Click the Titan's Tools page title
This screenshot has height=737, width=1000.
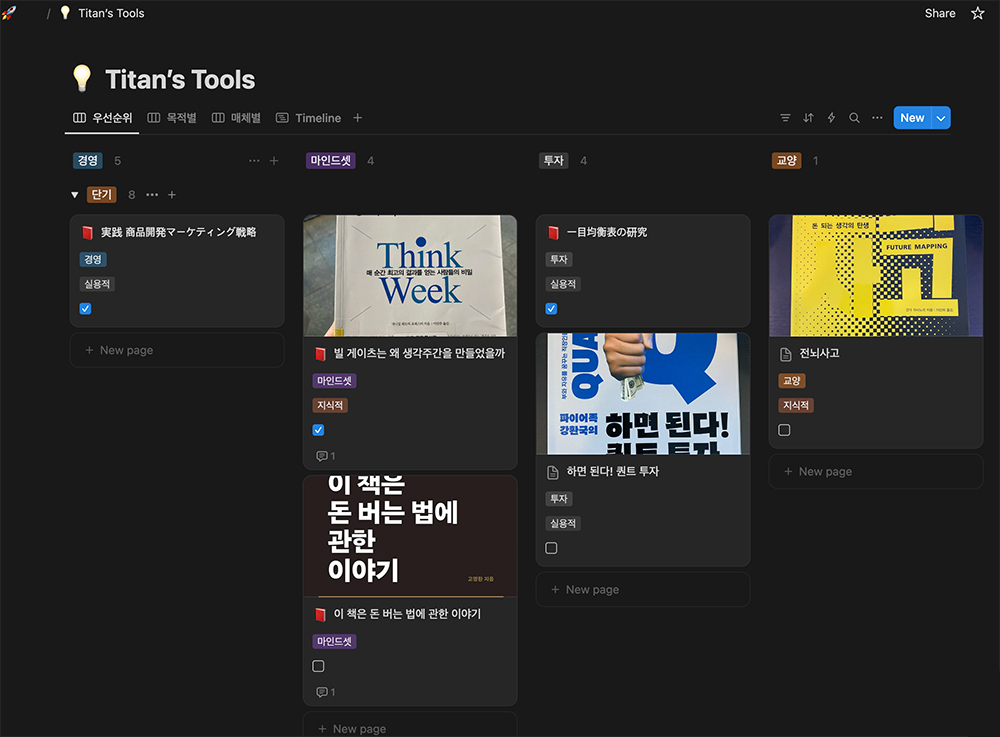[x=180, y=80]
